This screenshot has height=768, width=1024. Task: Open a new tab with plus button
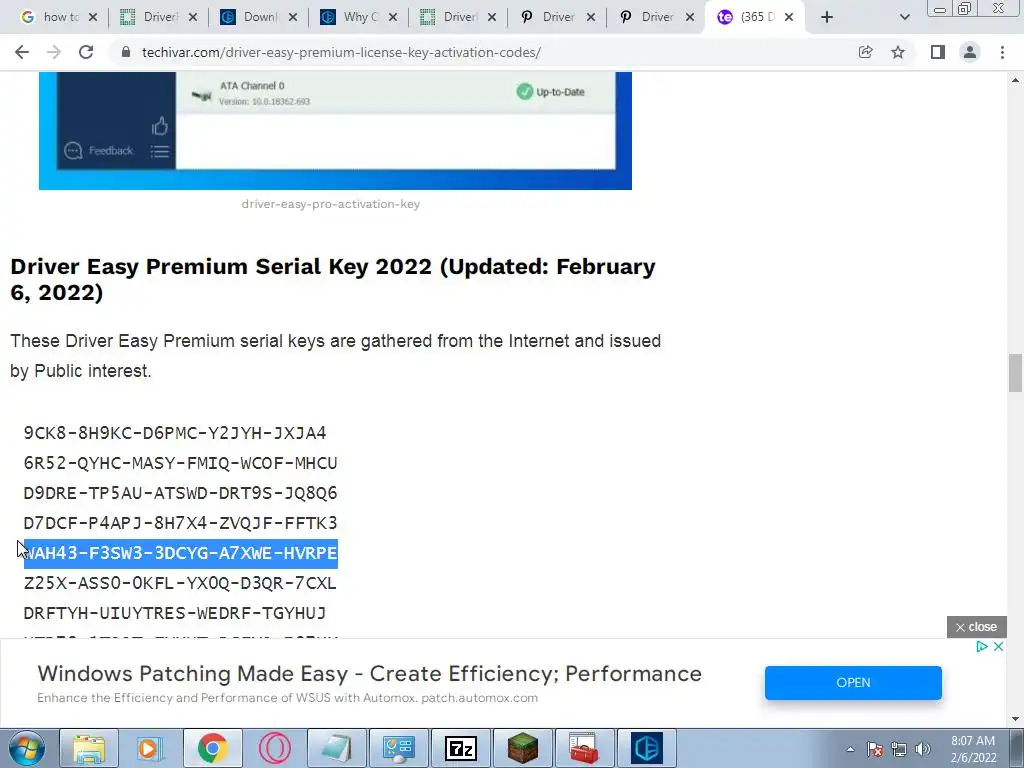pyautogui.click(x=827, y=17)
